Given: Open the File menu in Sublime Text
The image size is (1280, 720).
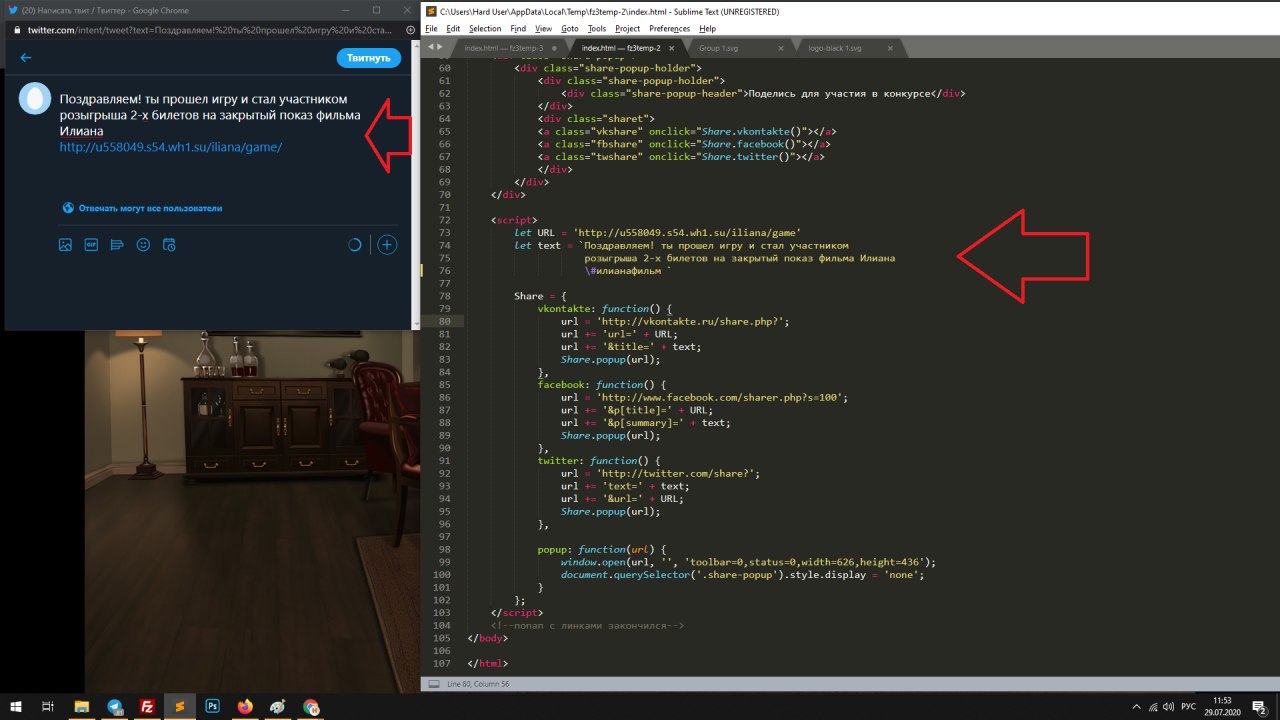Looking at the screenshot, I should pos(431,29).
